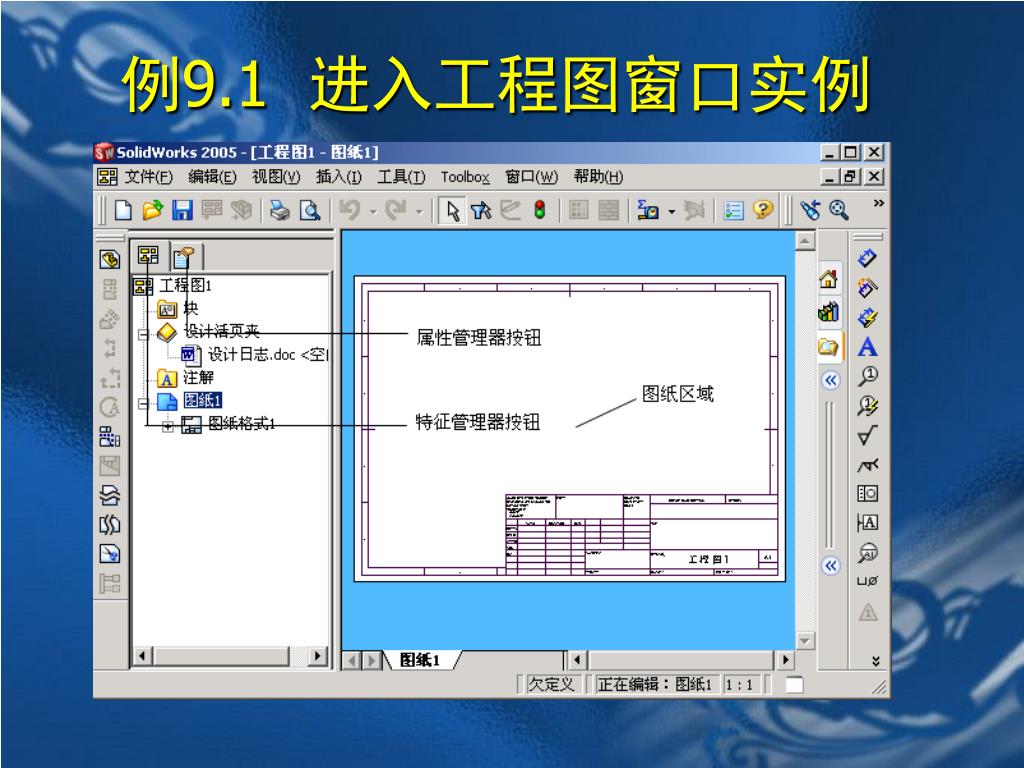Screen dimensions: 1024x768
Task: Click the Undo arrow icon
Action: [x=351, y=210]
